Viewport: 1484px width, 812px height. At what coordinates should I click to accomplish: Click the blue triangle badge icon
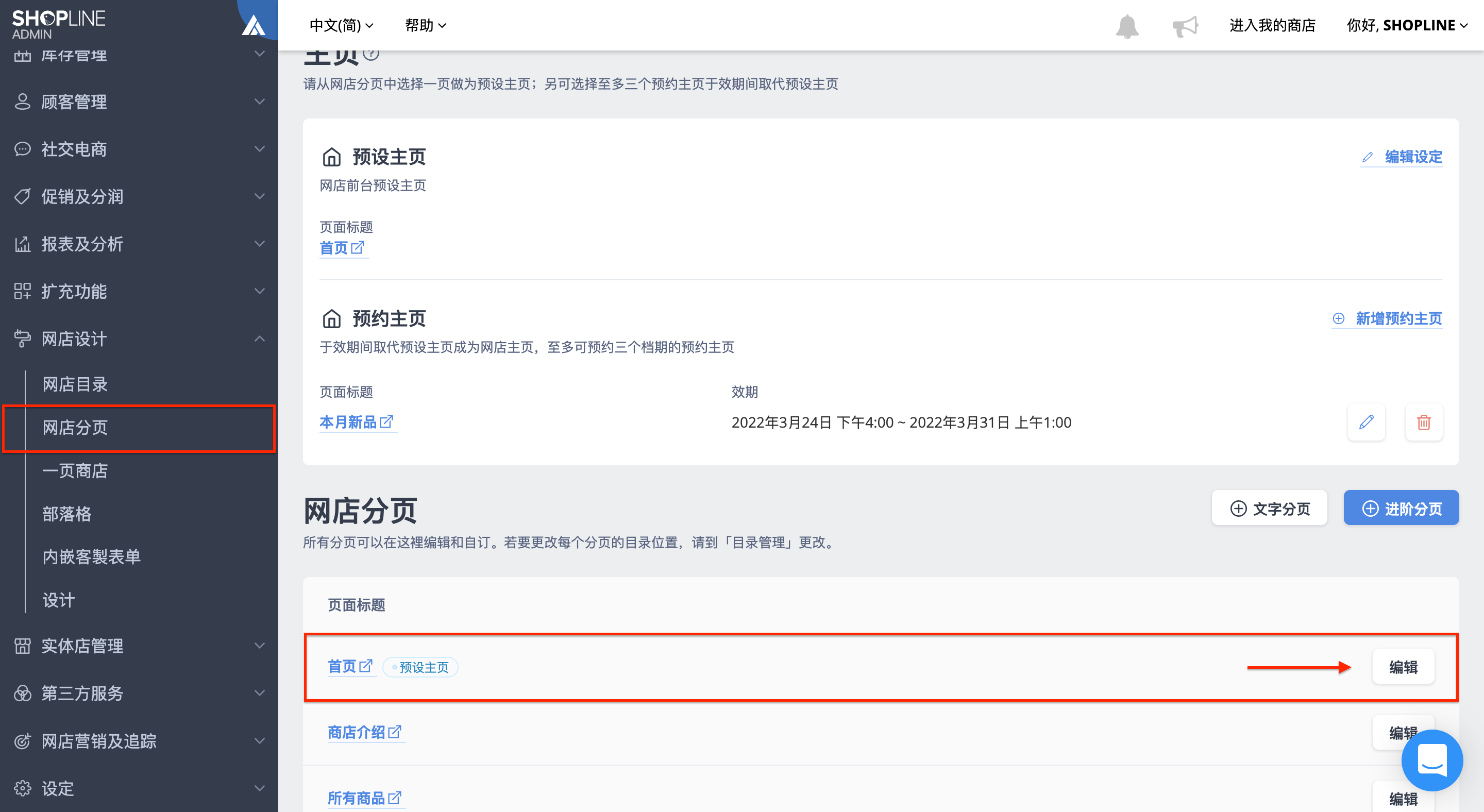(254, 26)
